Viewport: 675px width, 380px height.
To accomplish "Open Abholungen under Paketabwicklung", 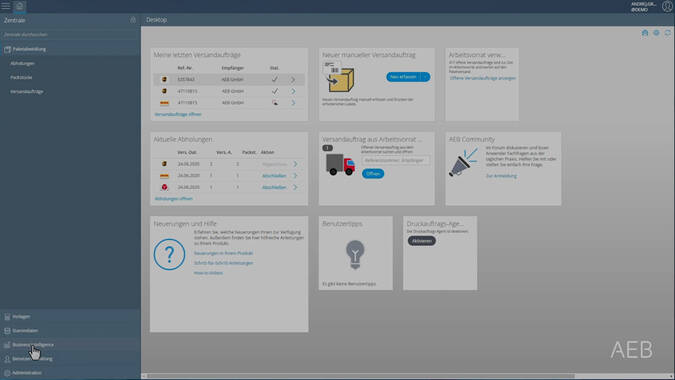I will 22,63.
